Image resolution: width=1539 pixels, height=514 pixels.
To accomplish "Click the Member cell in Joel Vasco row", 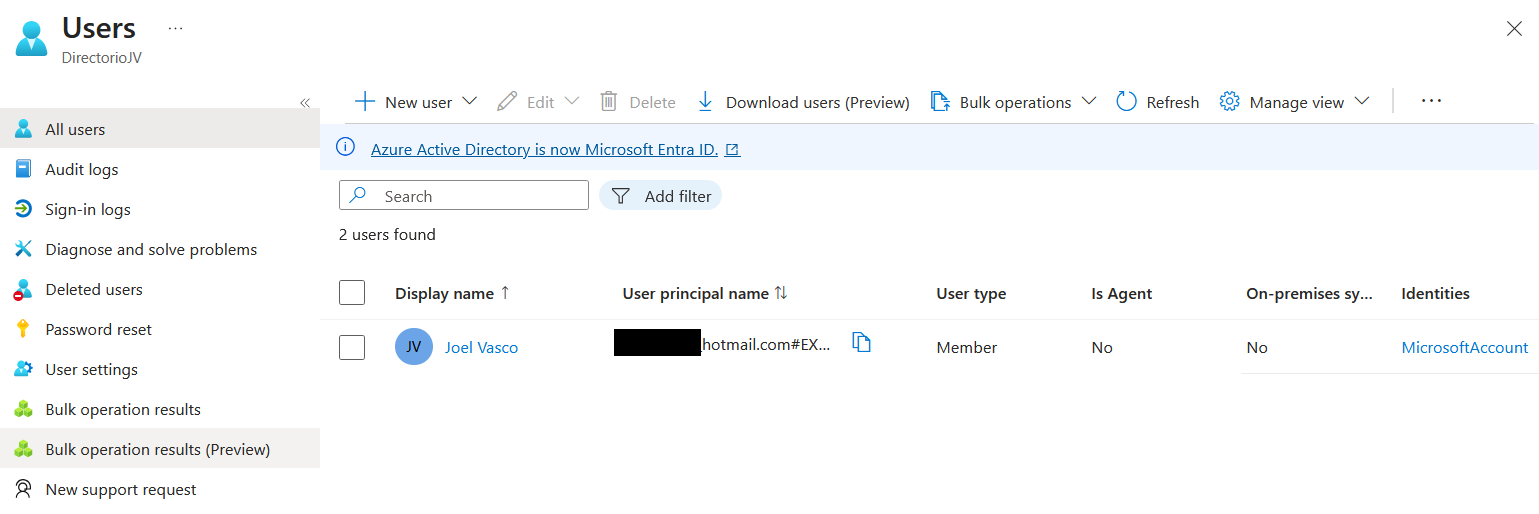I will (x=966, y=347).
